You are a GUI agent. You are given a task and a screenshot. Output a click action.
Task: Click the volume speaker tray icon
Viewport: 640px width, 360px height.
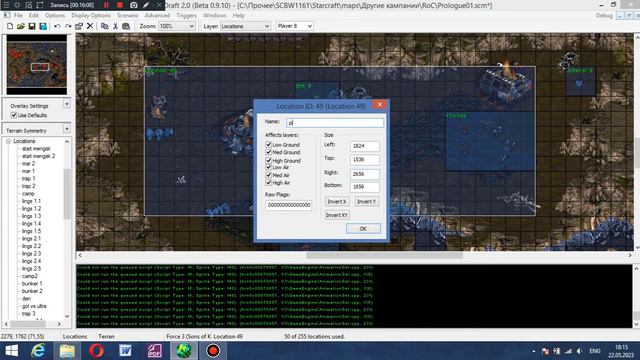(579, 351)
